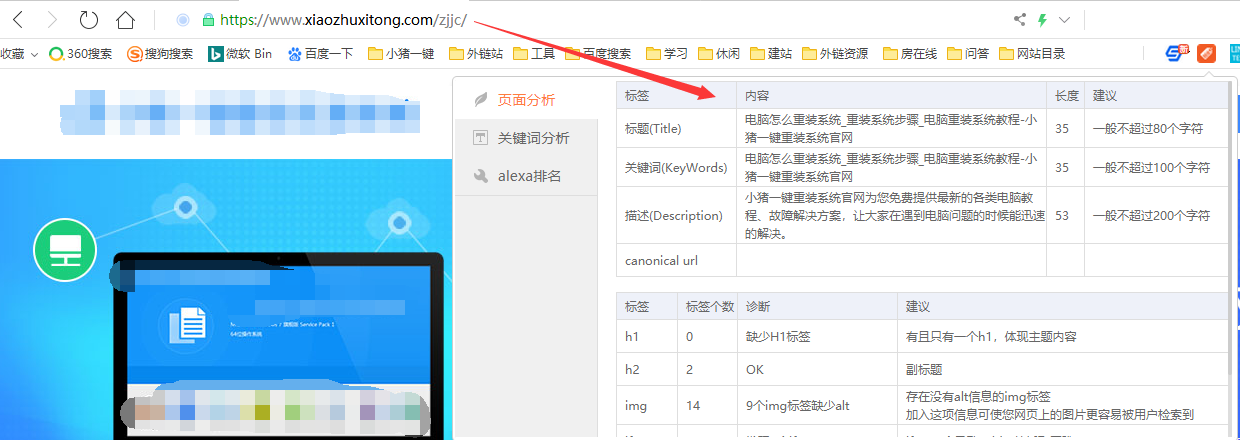Click the green monitor icon on the webpage banner

(x=65, y=250)
